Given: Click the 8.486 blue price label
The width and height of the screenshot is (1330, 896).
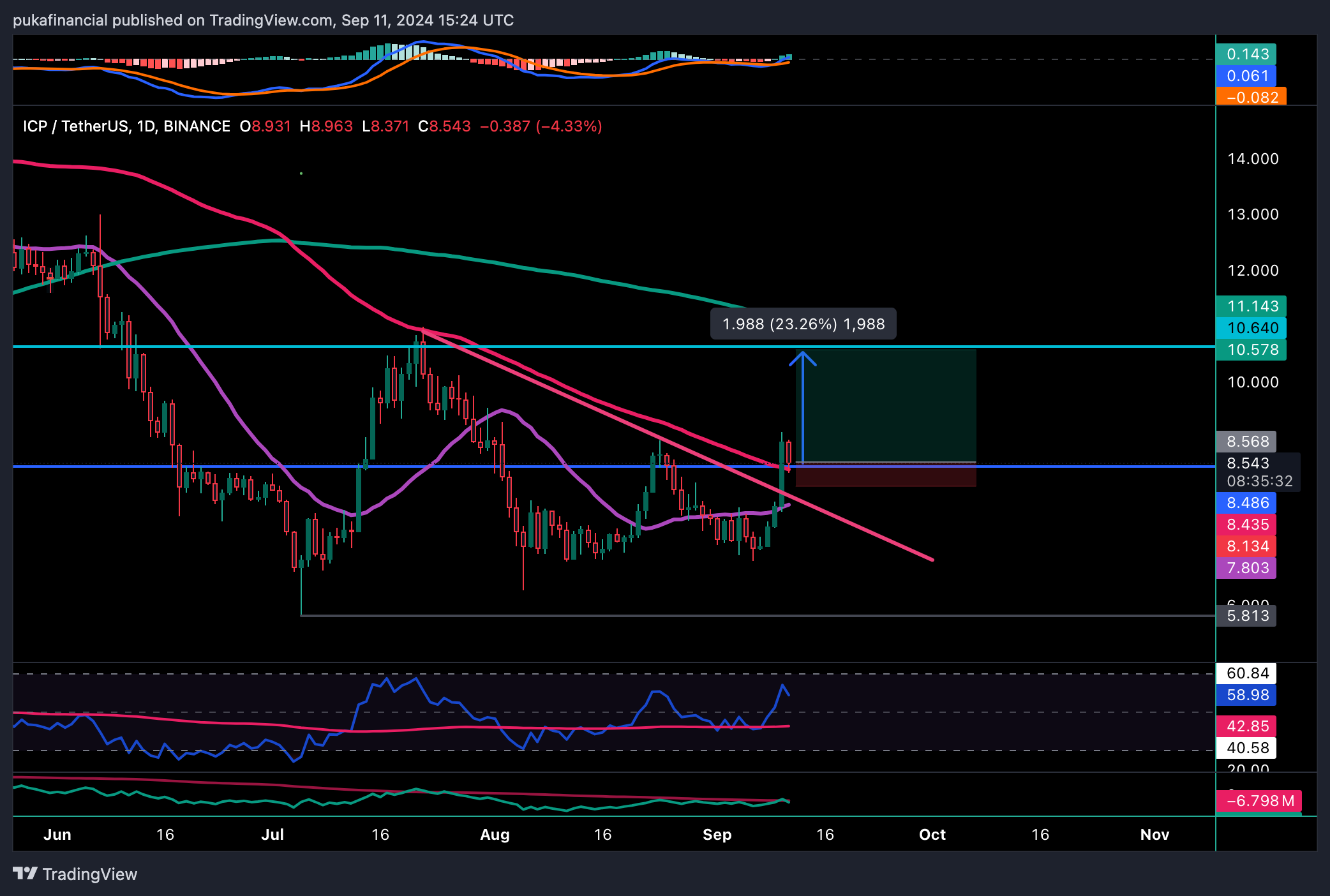Looking at the screenshot, I should [1246, 503].
